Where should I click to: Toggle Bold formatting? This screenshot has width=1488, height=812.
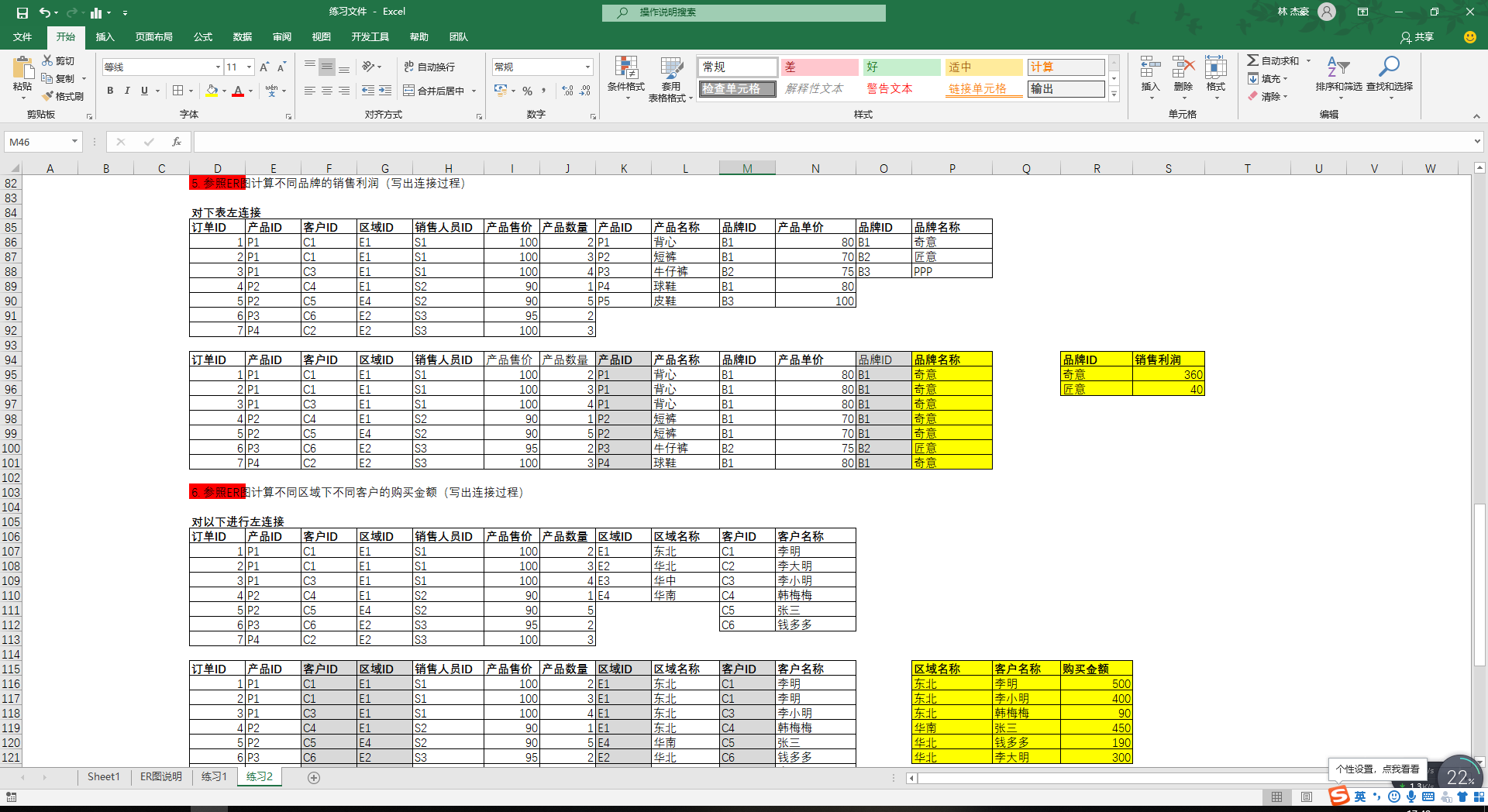(110, 91)
